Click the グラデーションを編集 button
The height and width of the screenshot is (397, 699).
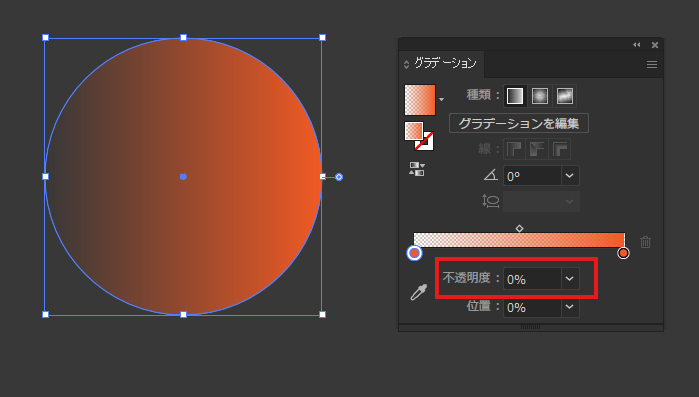coord(518,123)
